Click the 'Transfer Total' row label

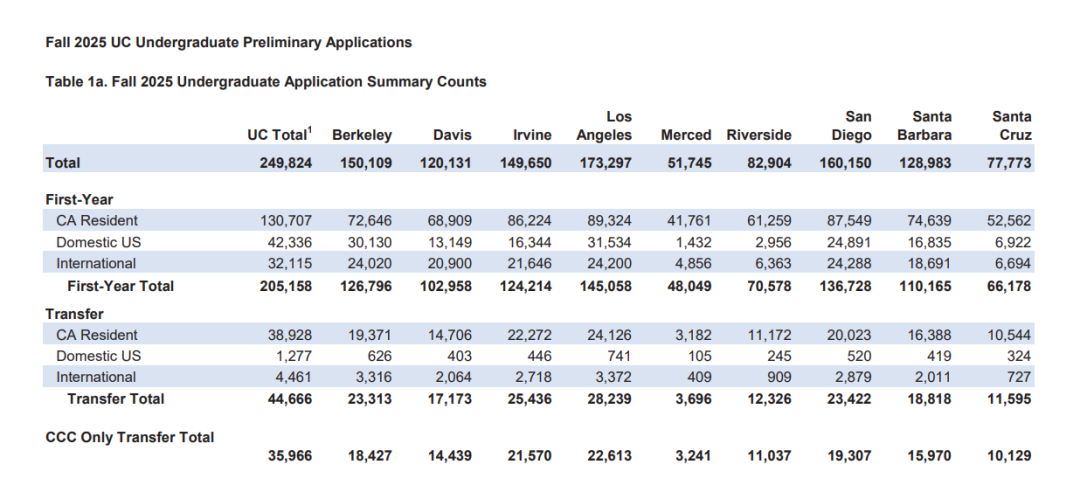coord(116,399)
